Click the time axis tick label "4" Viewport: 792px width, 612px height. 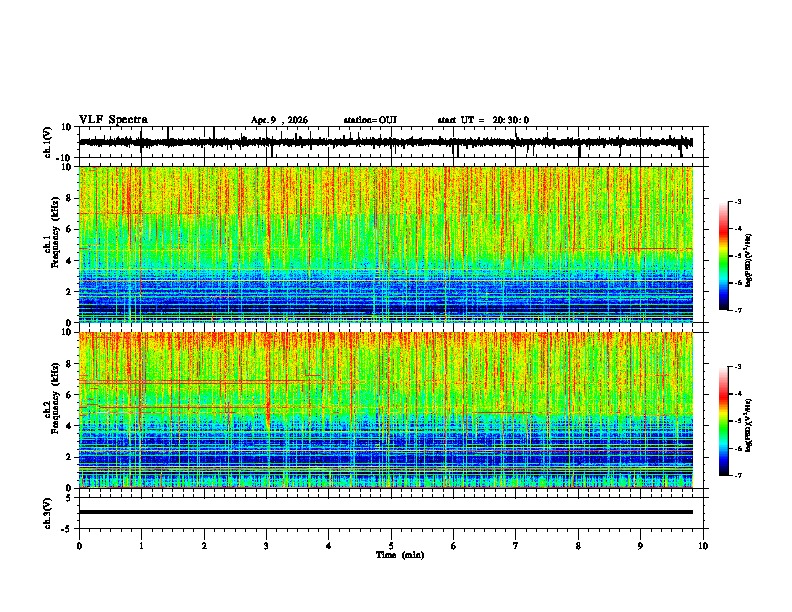pyautogui.click(x=329, y=546)
